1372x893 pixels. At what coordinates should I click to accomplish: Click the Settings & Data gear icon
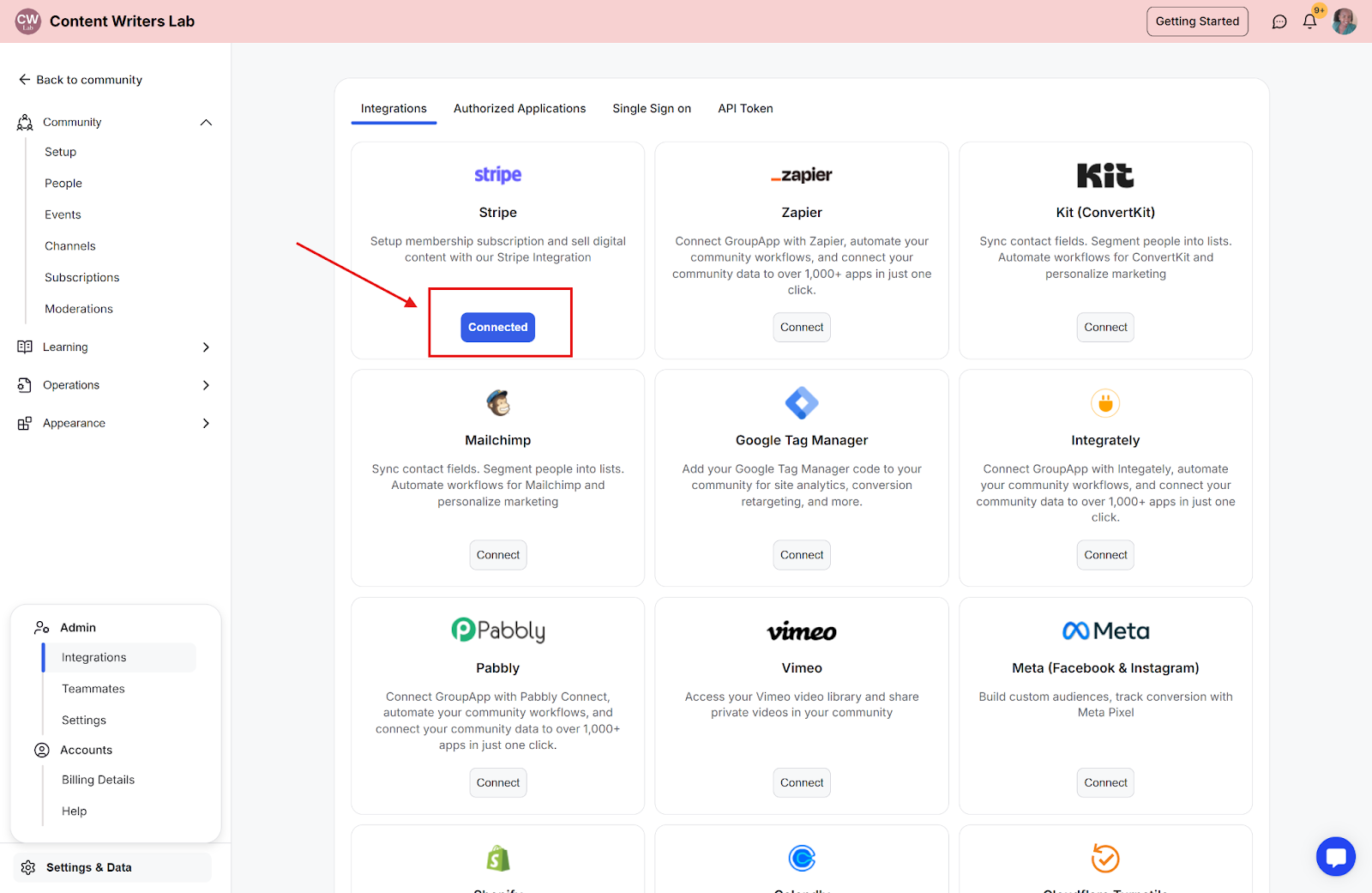[28, 867]
